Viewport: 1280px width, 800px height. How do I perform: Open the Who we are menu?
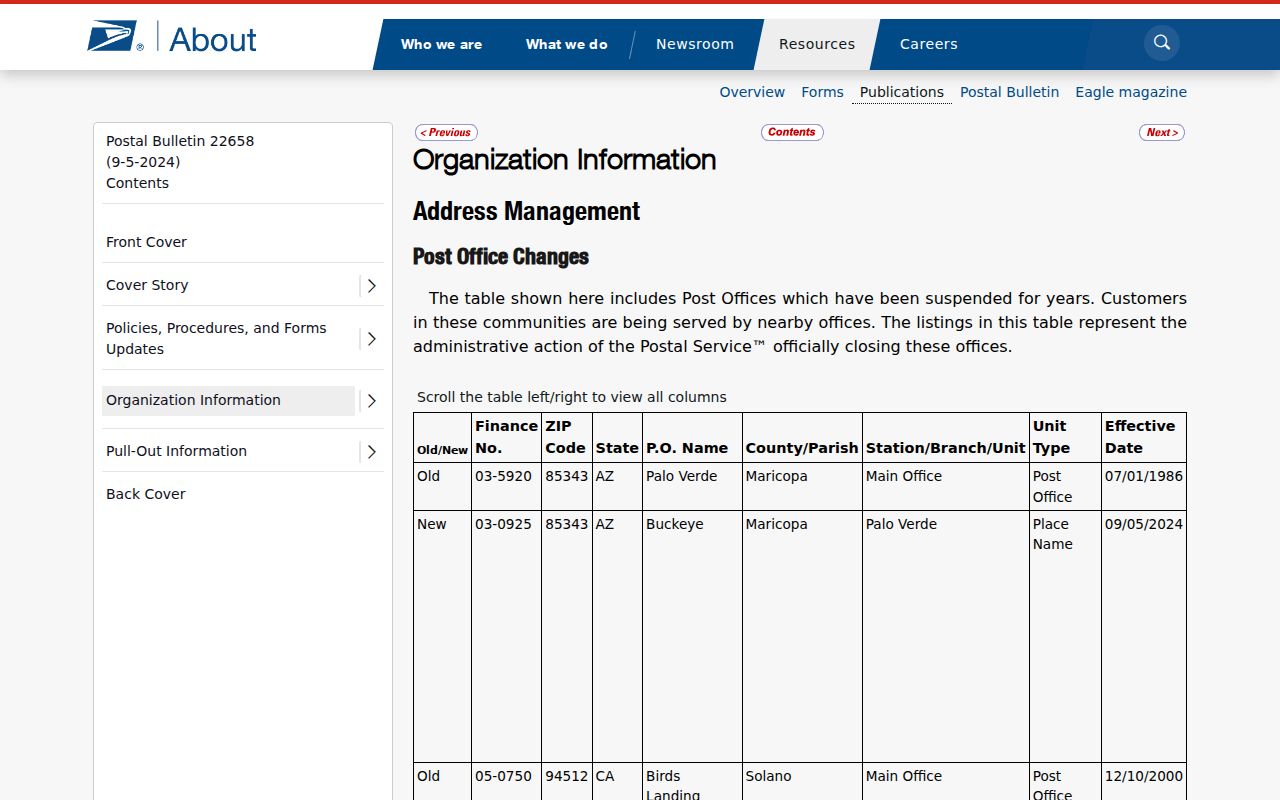pos(441,44)
